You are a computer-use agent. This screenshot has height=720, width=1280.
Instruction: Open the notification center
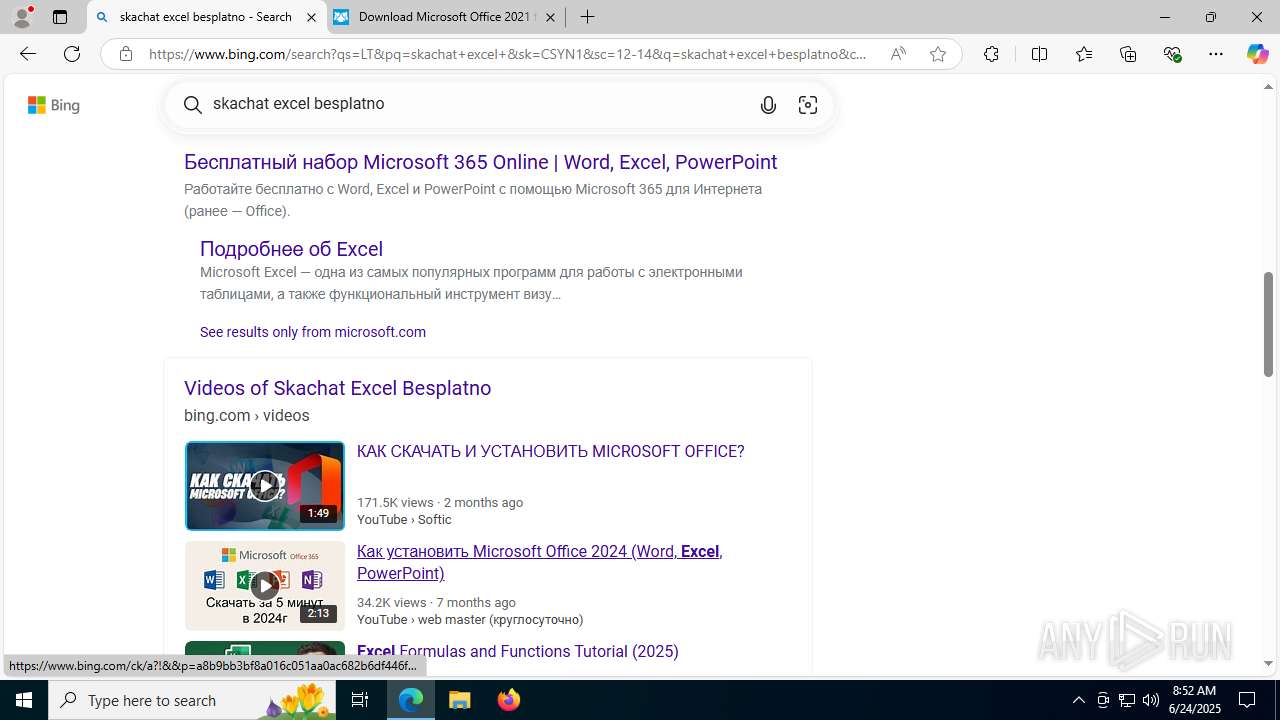[1247, 700]
